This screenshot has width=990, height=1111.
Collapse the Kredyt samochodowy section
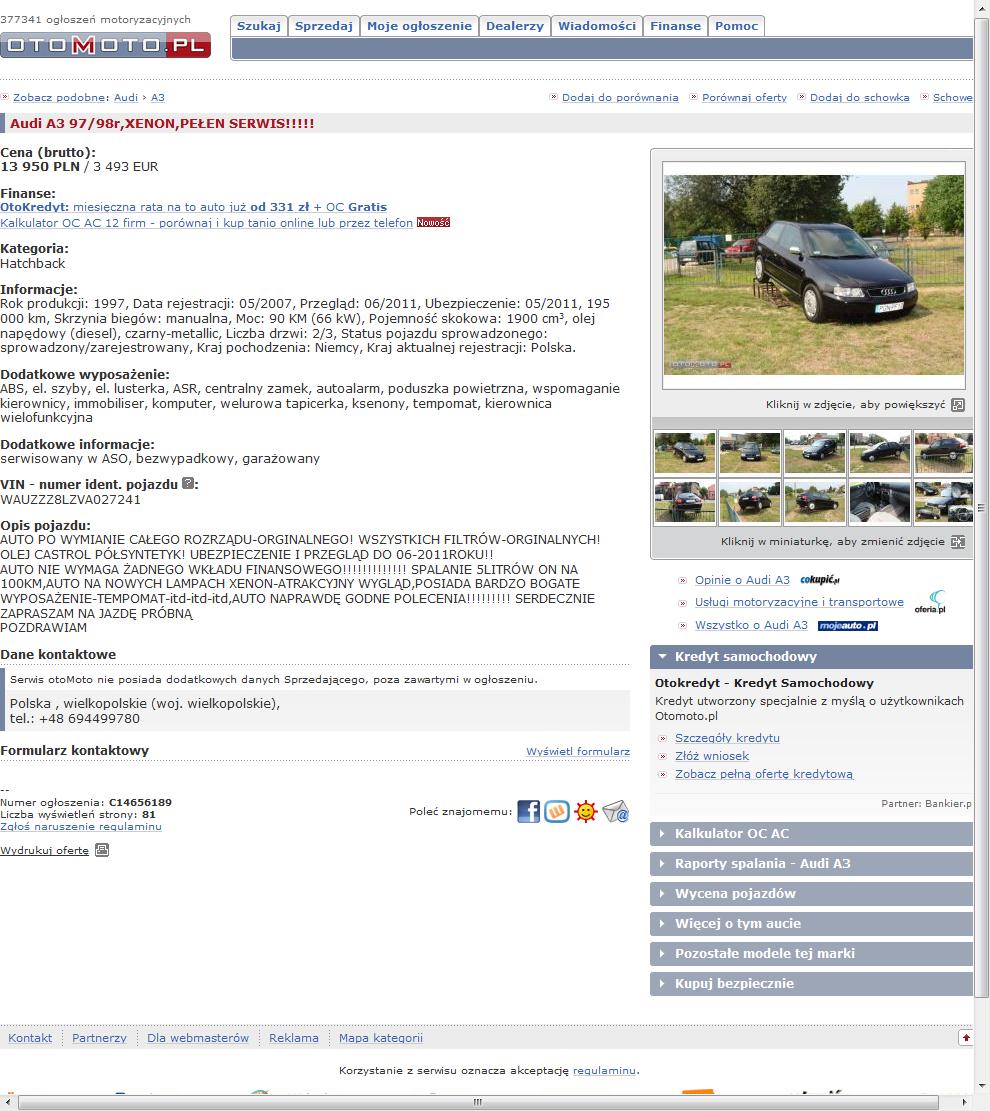811,657
